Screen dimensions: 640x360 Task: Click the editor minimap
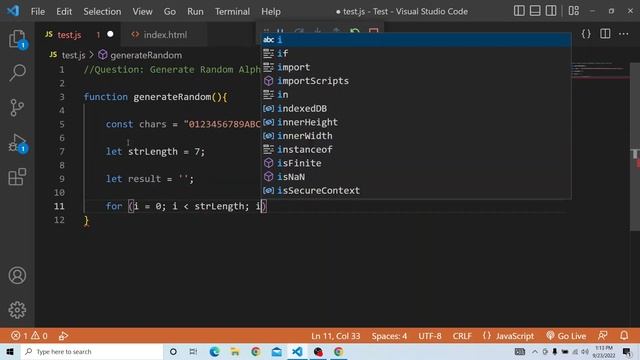click(x=600, y=70)
